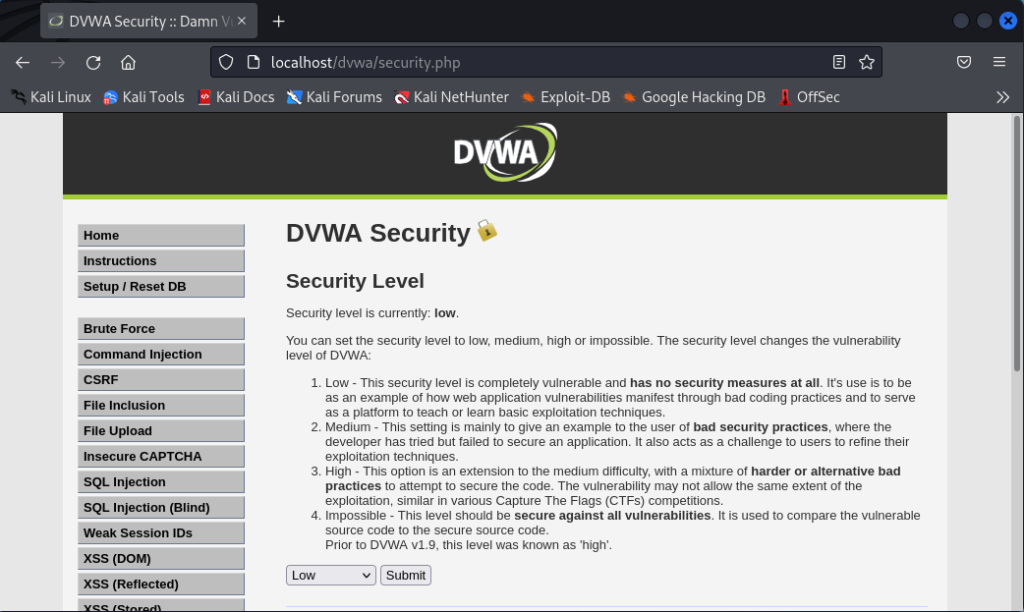Screen dimensions: 1024x612
Task: Select the DVWA Security browser tab
Action: pyautogui.click(x=149, y=21)
